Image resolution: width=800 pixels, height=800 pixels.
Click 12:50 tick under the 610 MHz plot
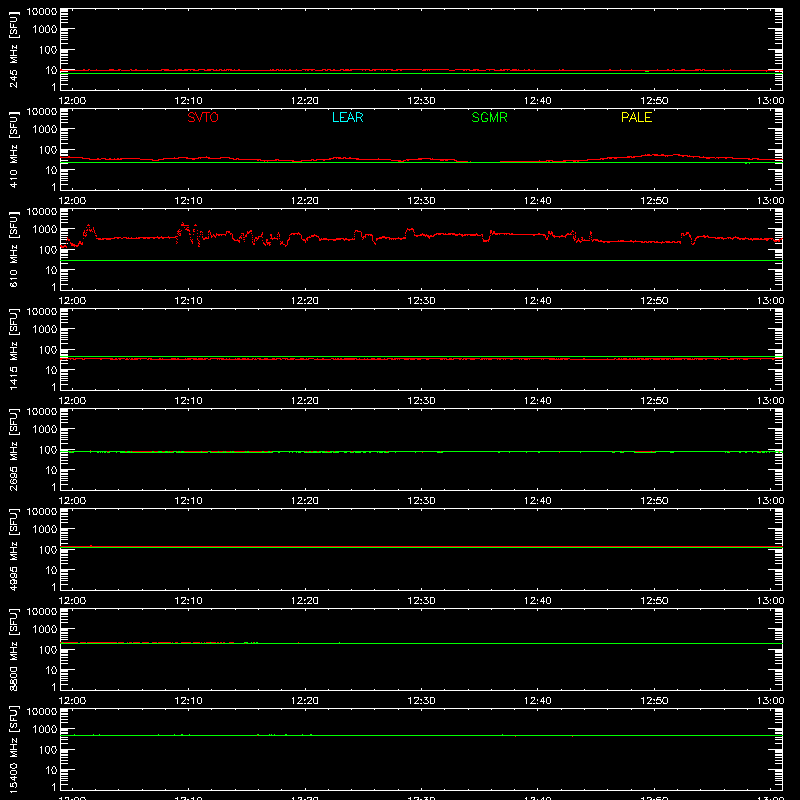click(654, 301)
